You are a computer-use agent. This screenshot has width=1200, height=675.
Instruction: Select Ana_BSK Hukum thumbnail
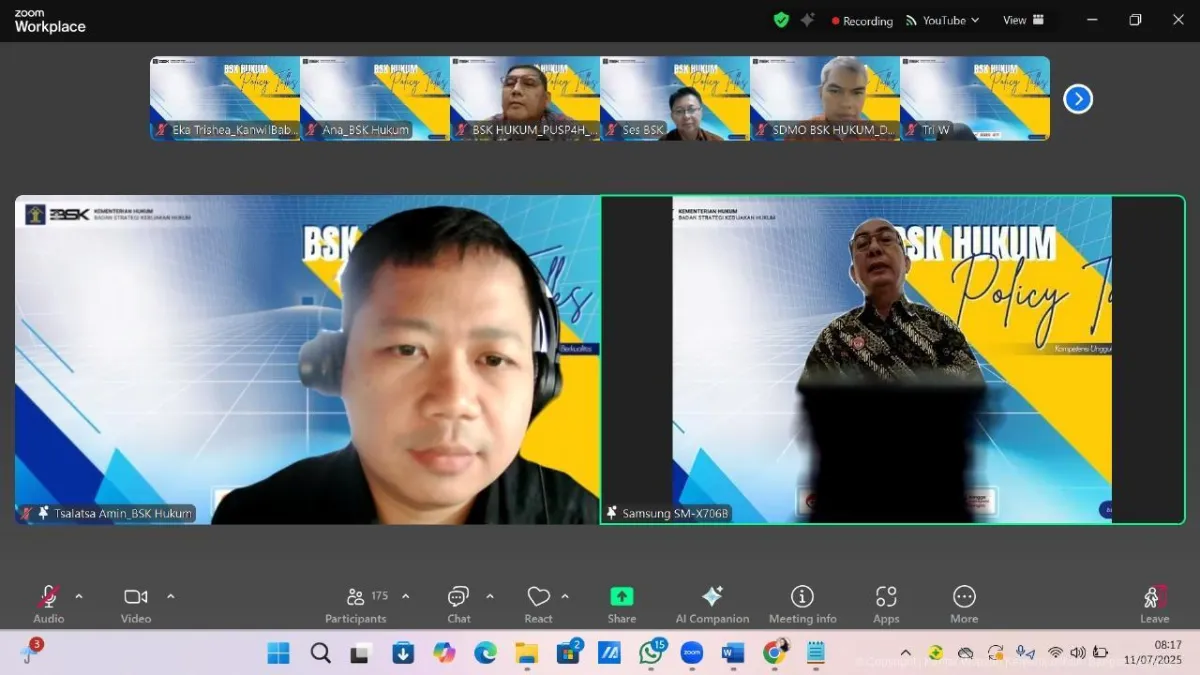coord(375,98)
